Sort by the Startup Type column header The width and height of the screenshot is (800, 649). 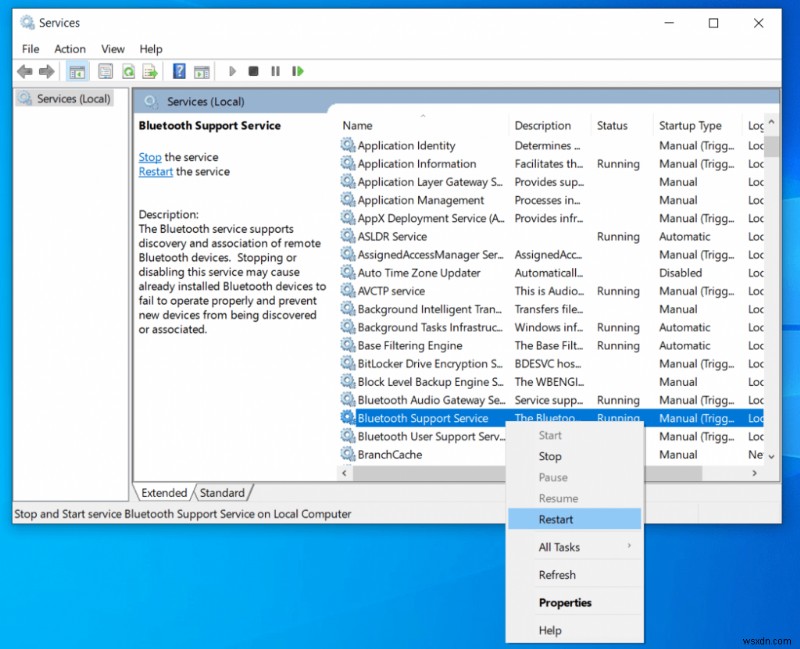click(x=690, y=125)
